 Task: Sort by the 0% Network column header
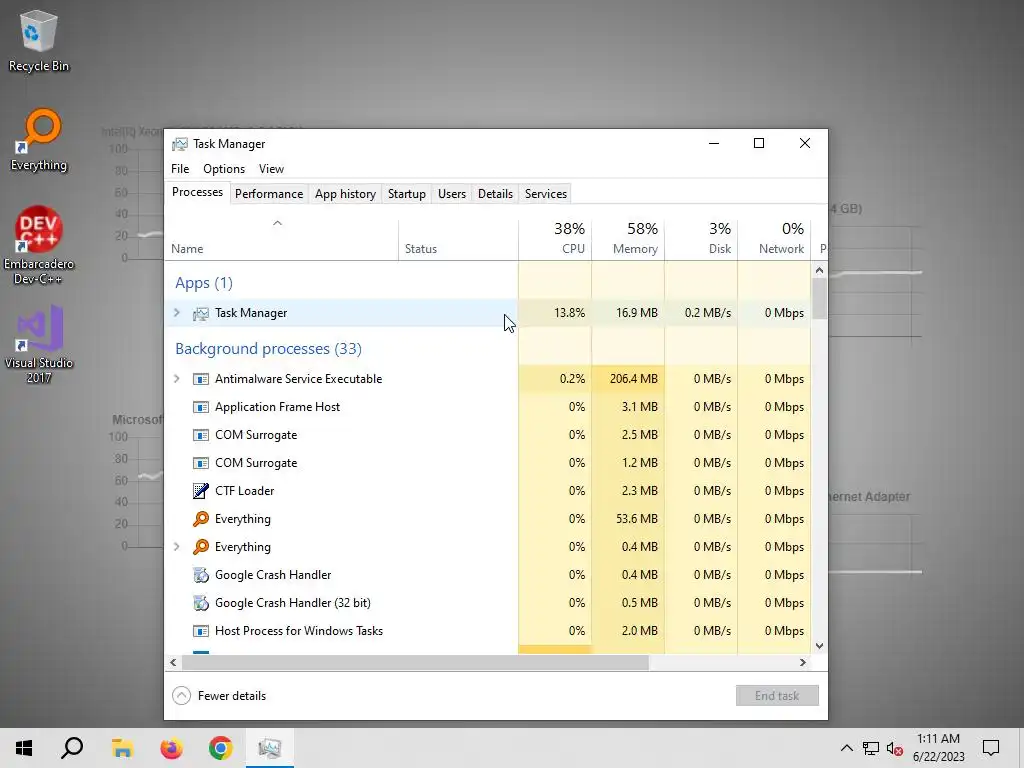(775, 240)
